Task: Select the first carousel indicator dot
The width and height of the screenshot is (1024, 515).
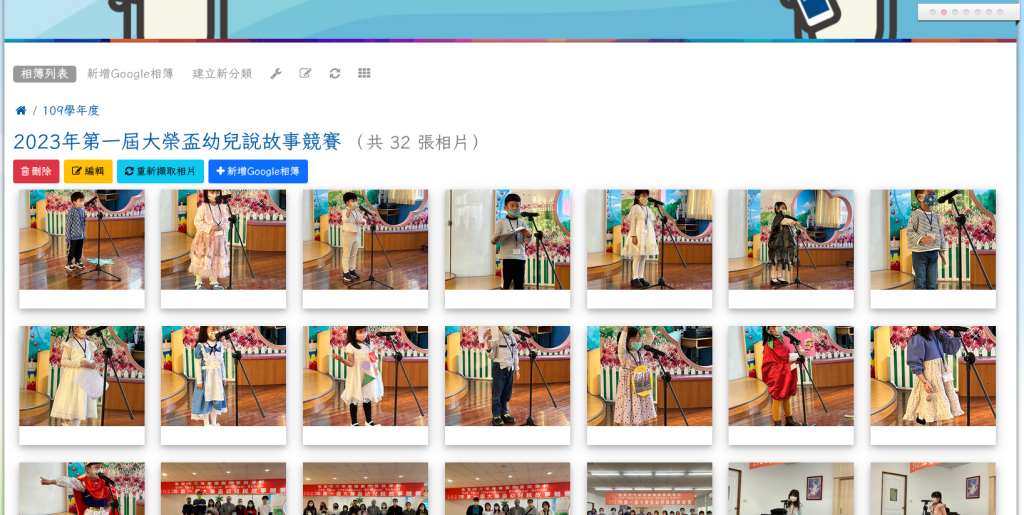Action: click(x=933, y=12)
